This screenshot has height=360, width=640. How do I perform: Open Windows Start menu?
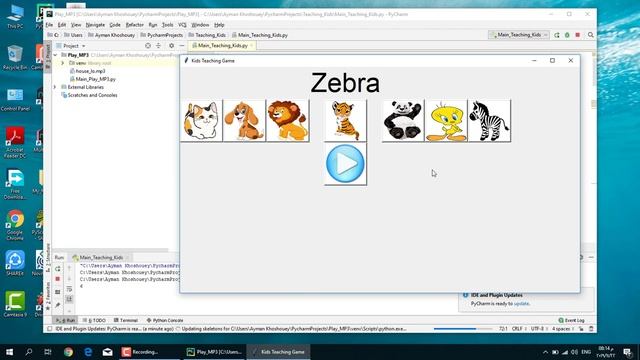(9, 352)
